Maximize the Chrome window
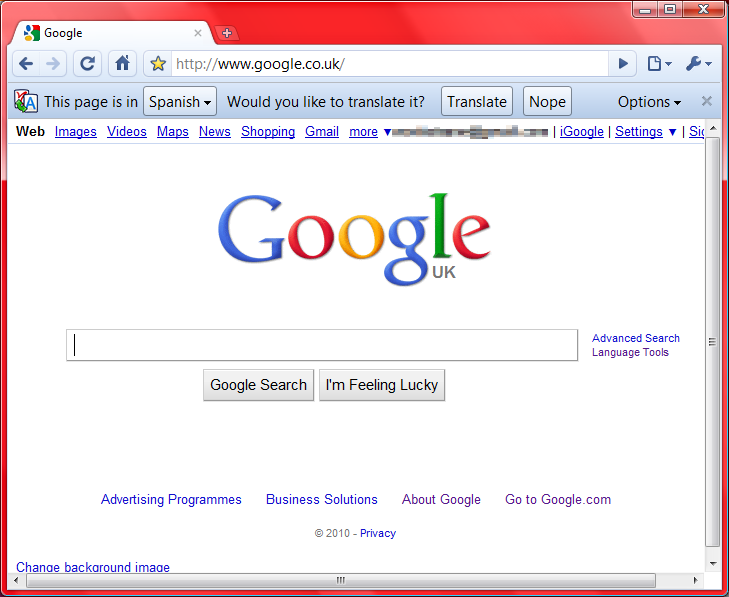 [x=669, y=9]
